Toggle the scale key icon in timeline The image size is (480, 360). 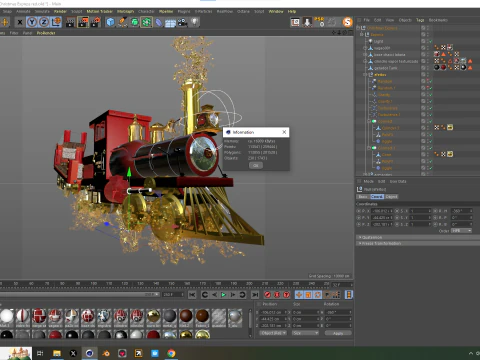tap(308, 295)
